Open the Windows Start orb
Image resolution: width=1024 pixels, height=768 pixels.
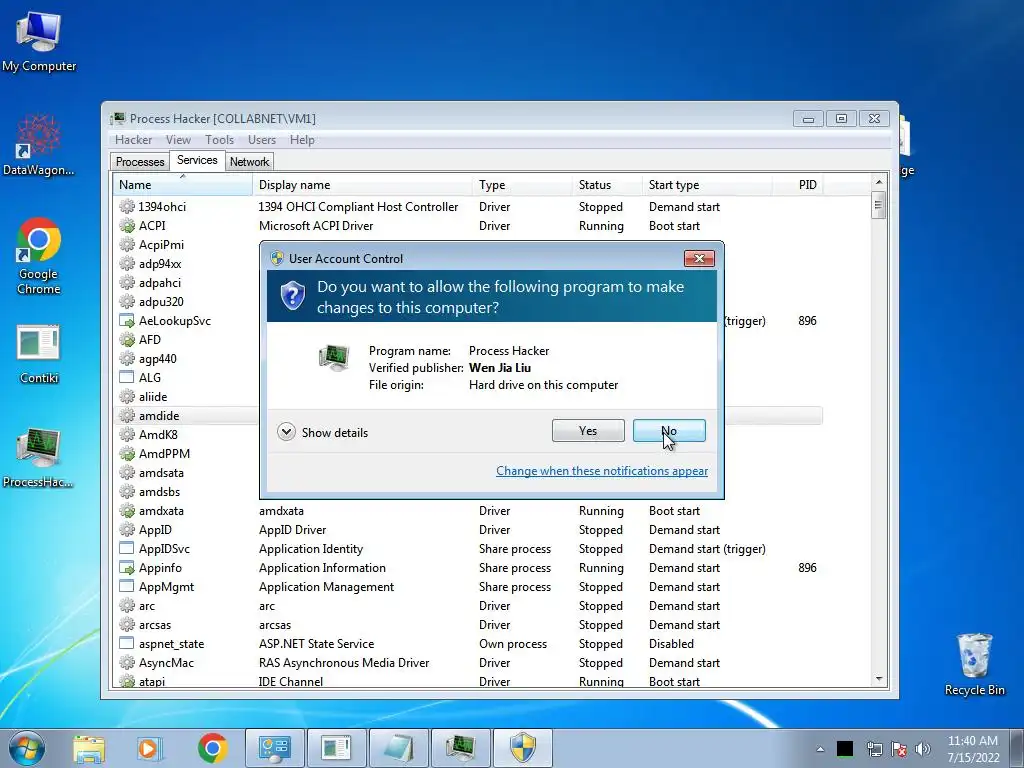point(27,748)
